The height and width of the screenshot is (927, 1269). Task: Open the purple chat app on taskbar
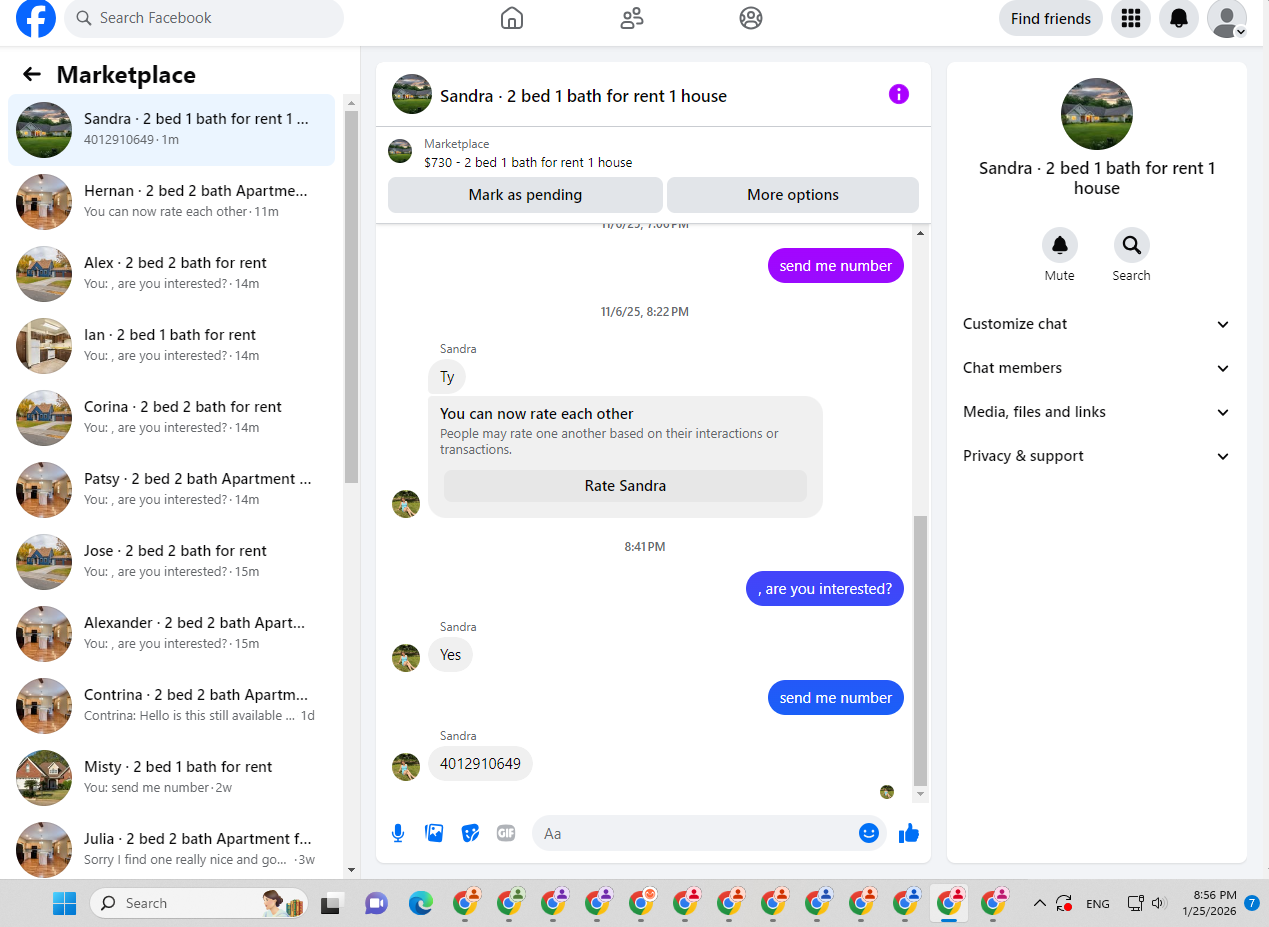point(376,904)
